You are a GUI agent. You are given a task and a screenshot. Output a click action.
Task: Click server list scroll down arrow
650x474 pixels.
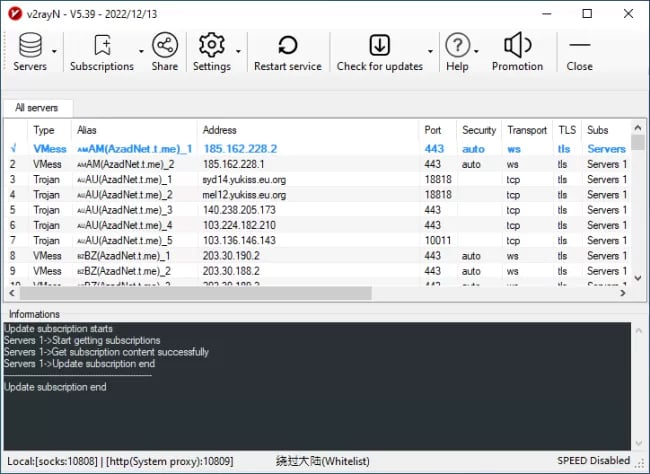tap(638, 278)
